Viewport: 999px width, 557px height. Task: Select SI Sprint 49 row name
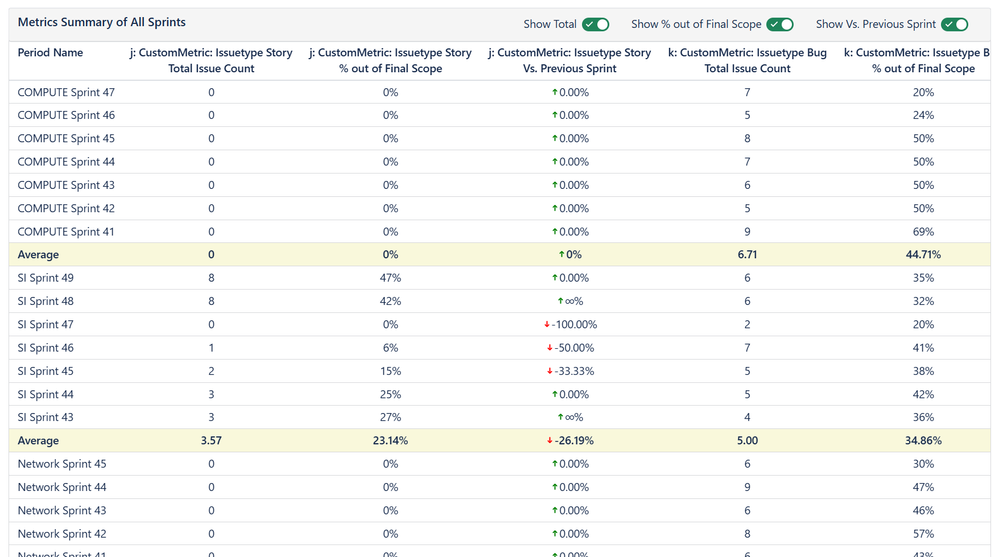(x=45, y=278)
